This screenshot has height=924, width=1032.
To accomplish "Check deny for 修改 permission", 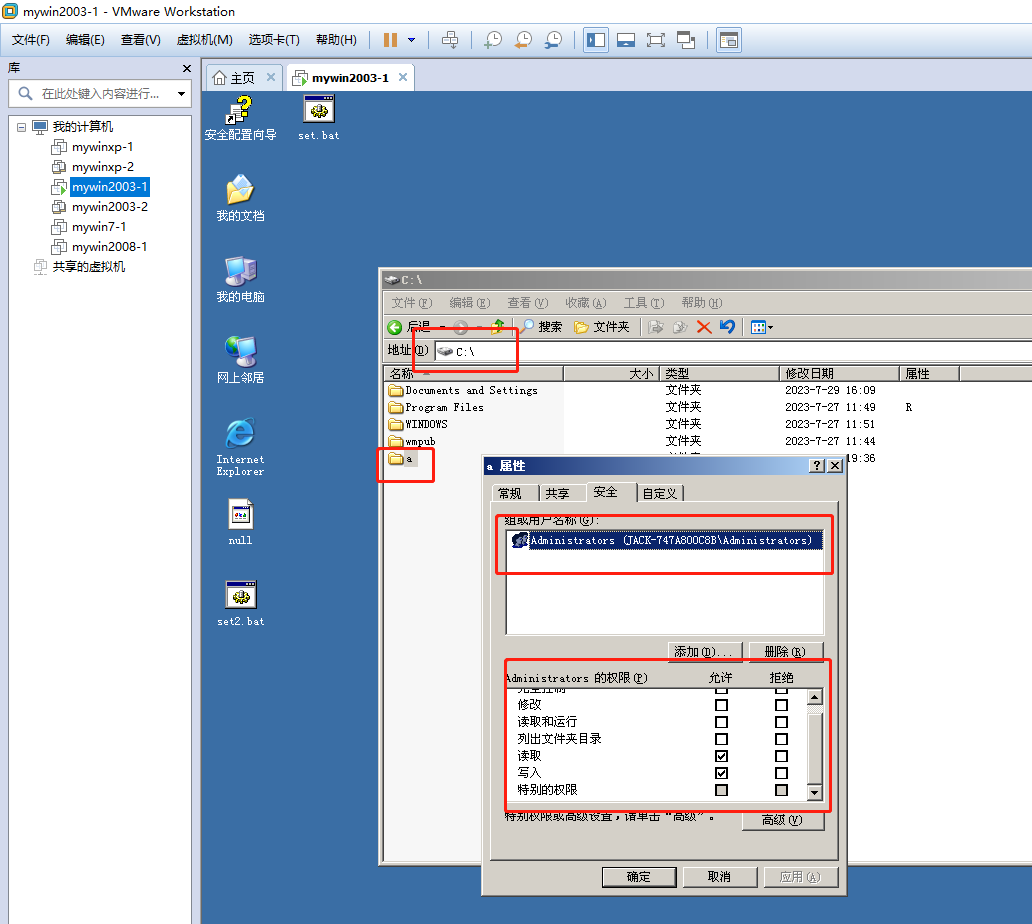I will (x=781, y=705).
